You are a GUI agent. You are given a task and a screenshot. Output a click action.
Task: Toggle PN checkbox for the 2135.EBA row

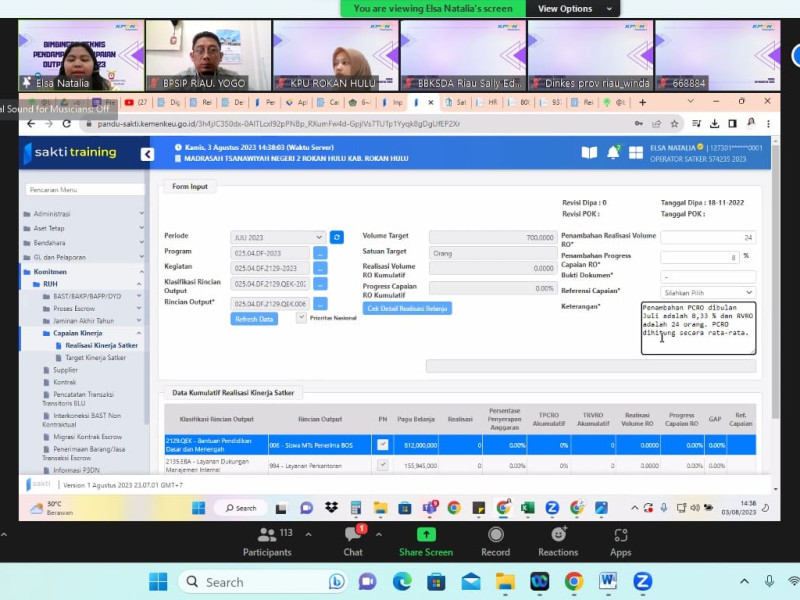[x=382, y=465]
